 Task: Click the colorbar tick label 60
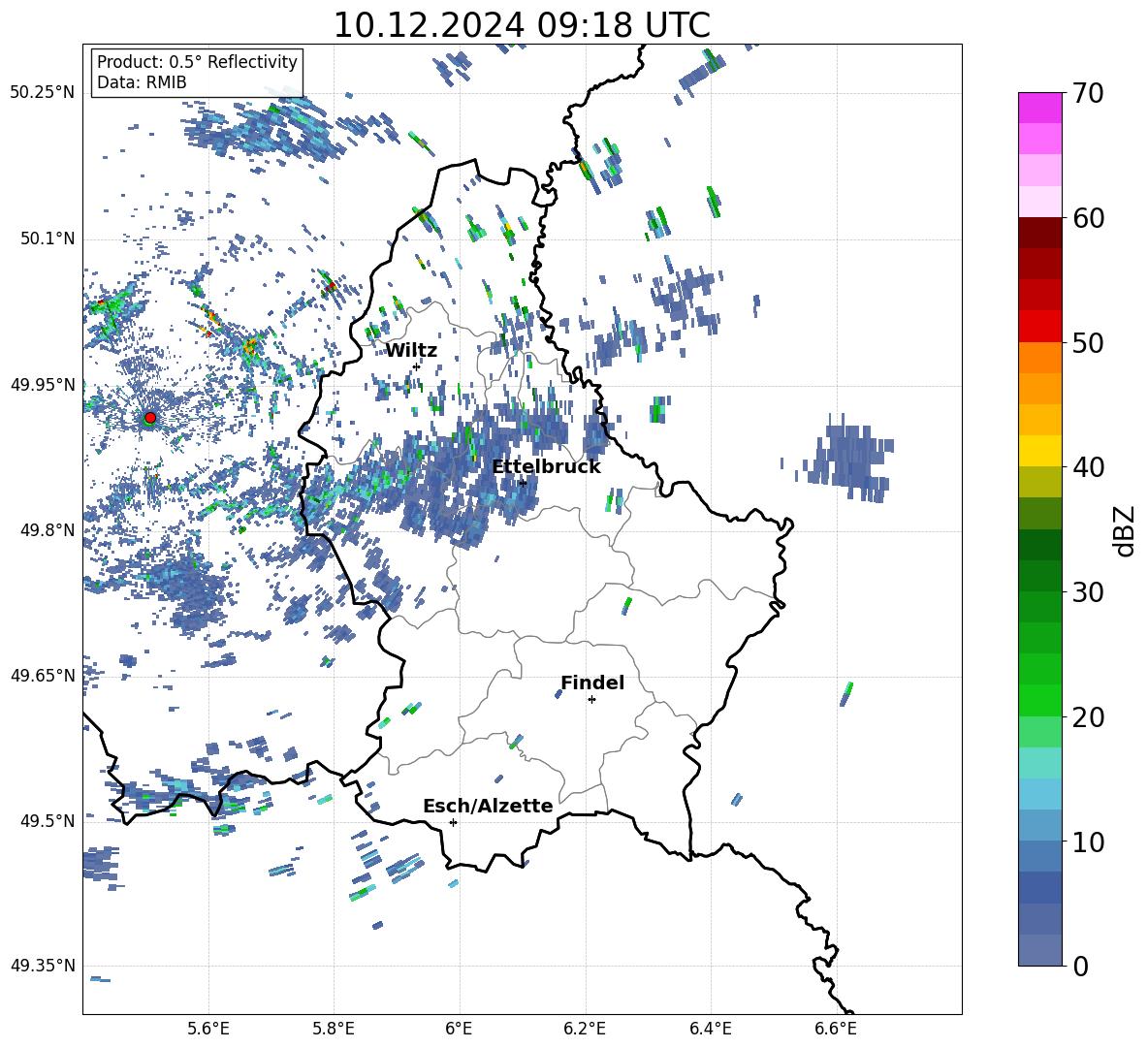point(1088,218)
